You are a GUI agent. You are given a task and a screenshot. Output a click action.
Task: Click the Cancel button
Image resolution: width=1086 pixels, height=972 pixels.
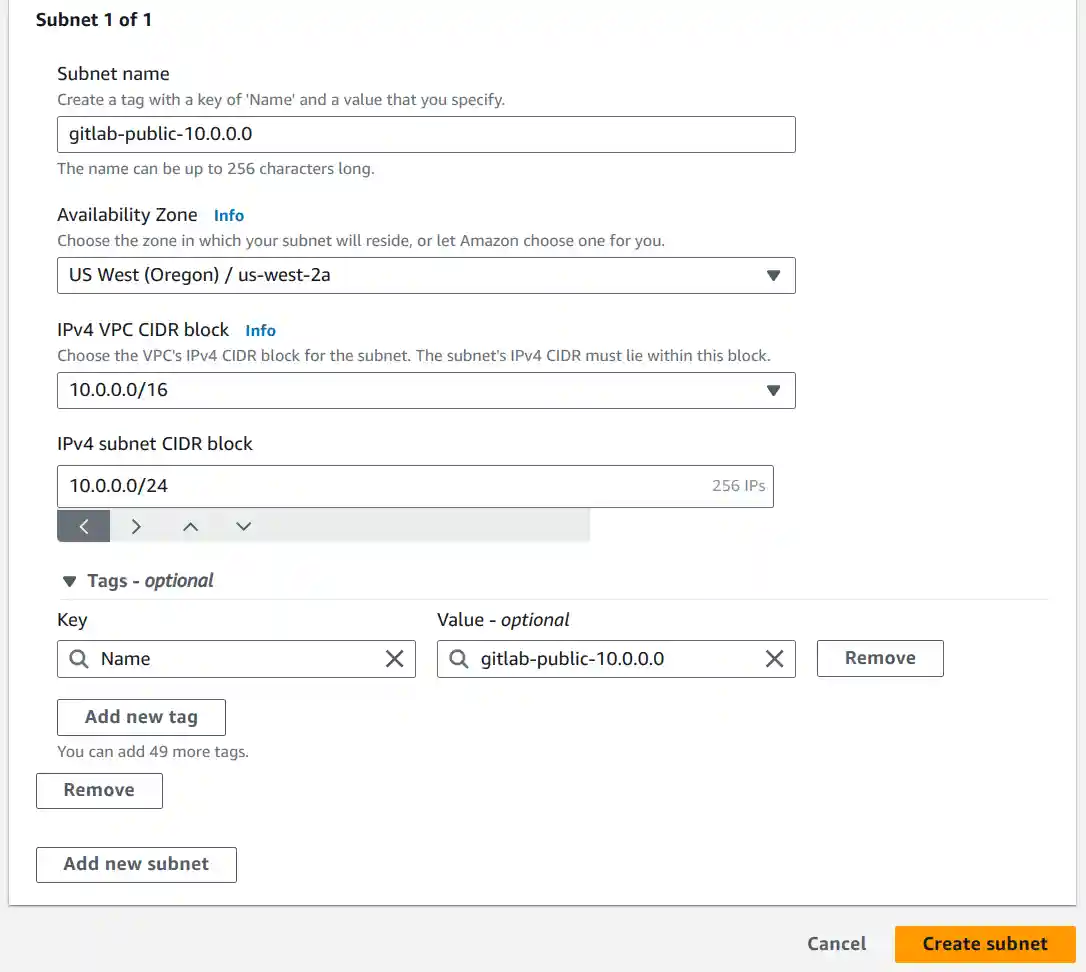(836, 943)
